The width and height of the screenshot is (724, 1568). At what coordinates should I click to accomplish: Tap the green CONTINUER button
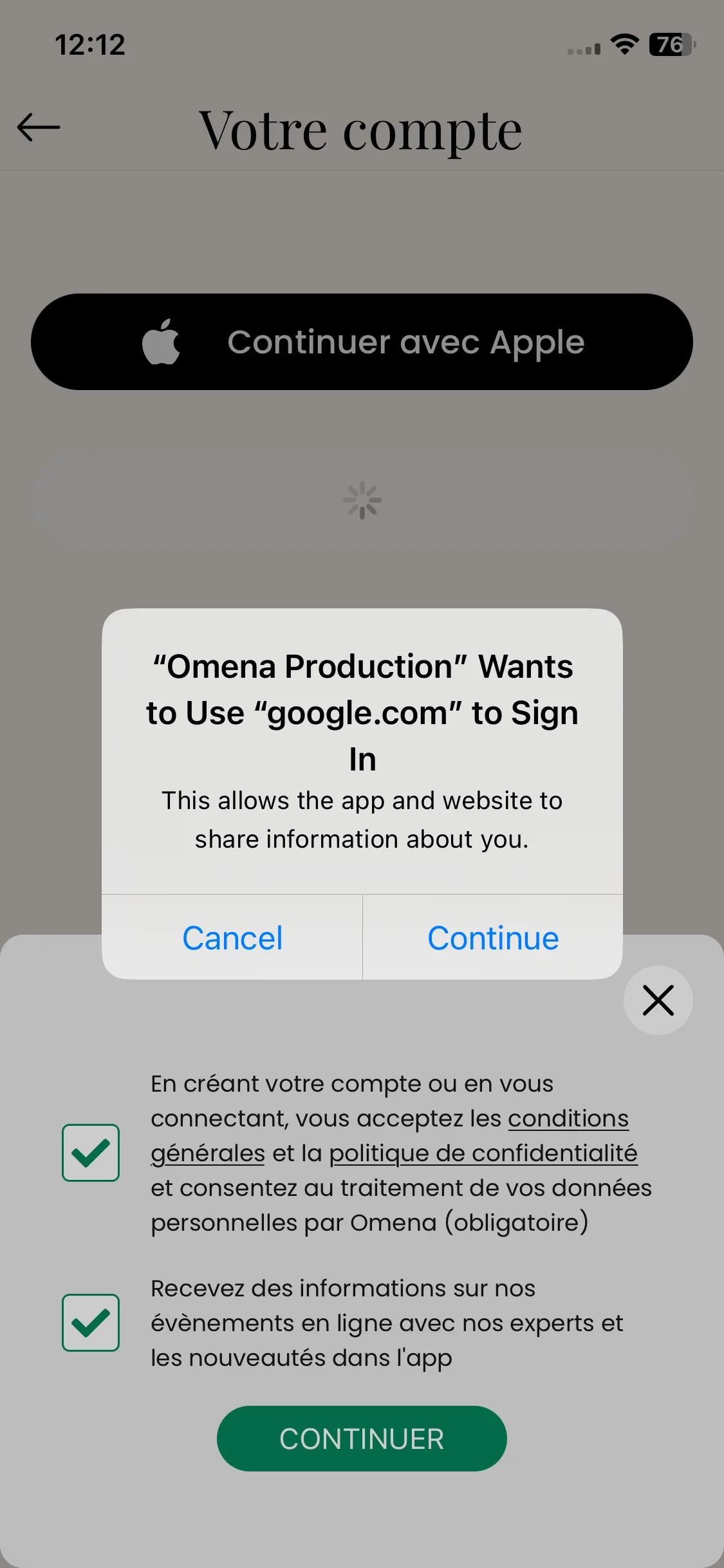pos(362,1438)
